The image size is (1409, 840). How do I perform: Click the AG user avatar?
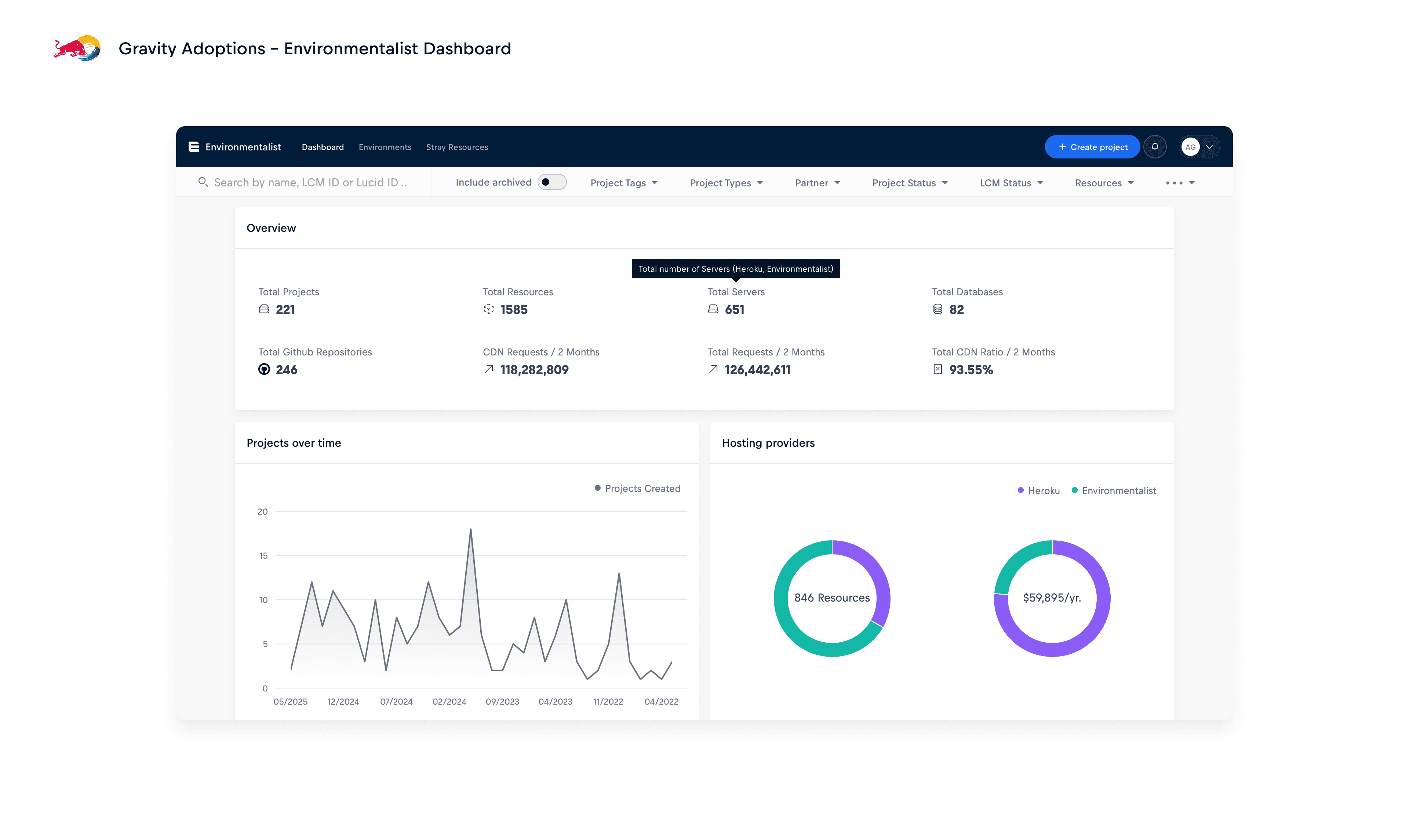[1190, 147]
